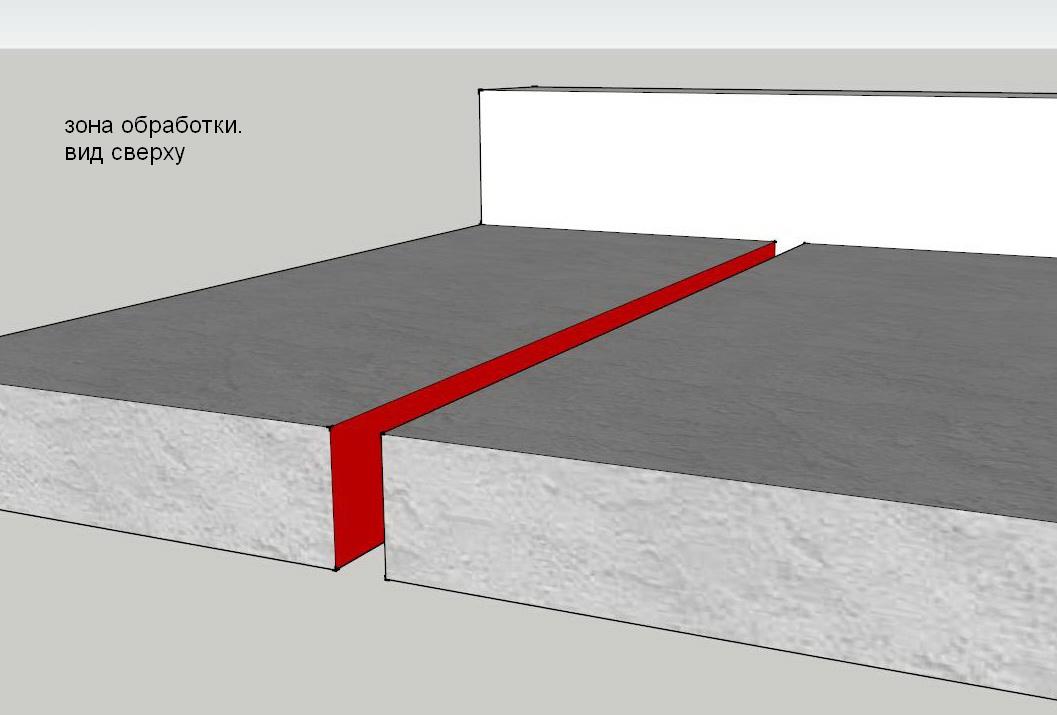This screenshot has width=1057, height=715.
Task: Click the far end of the red strip at the wall
Action: click(775, 243)
